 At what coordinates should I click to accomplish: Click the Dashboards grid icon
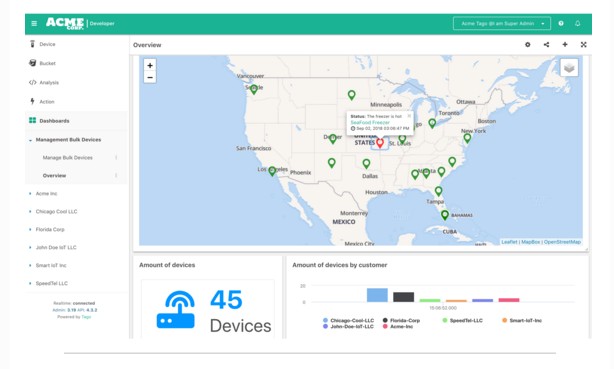point(33,120)
